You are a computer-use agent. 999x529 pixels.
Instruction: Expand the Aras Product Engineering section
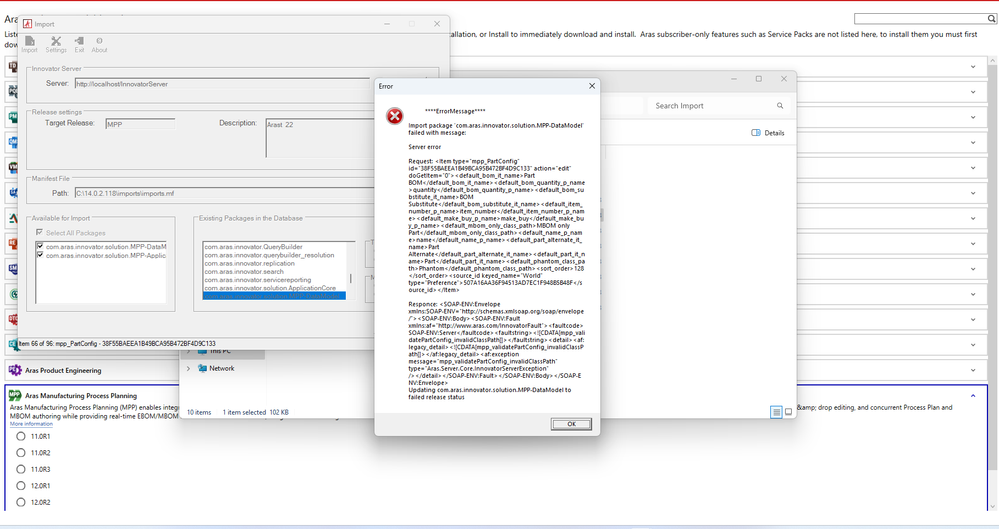(974, 371)
